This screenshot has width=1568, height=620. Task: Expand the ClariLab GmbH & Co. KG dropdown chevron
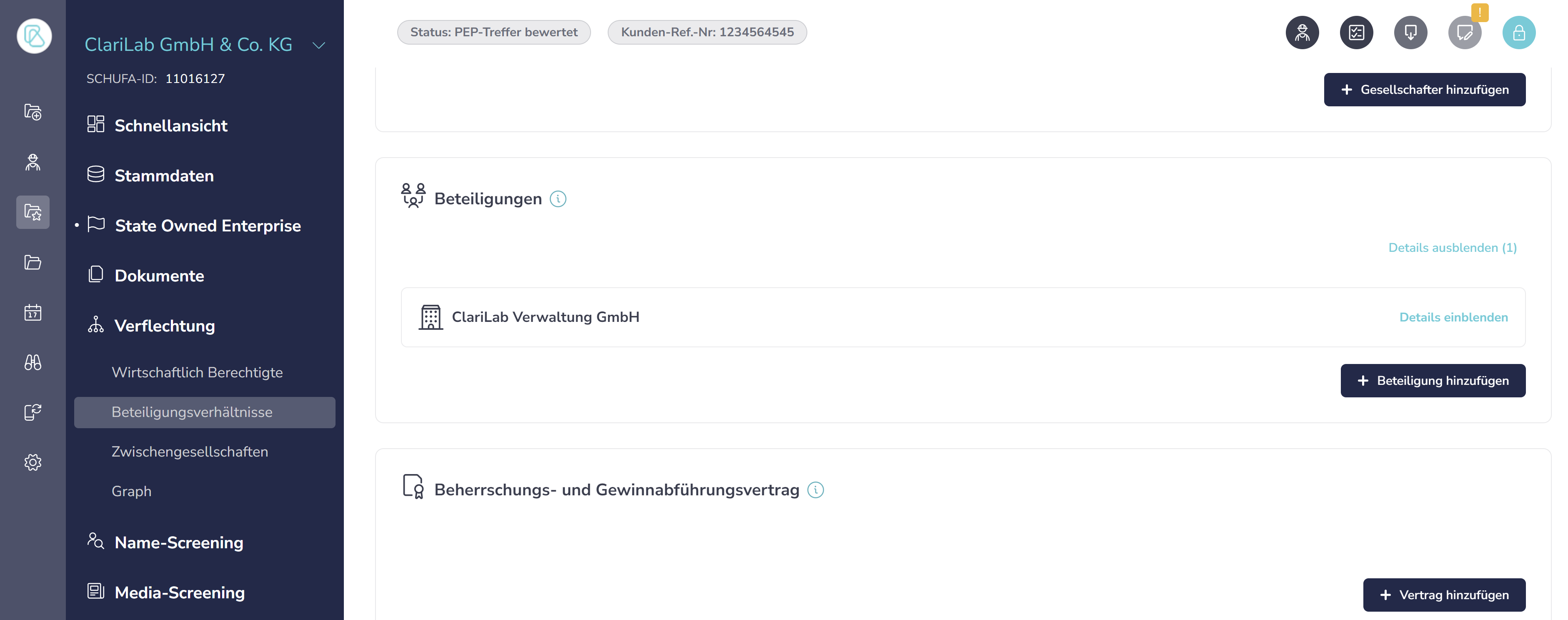click(x=319, y=46)
